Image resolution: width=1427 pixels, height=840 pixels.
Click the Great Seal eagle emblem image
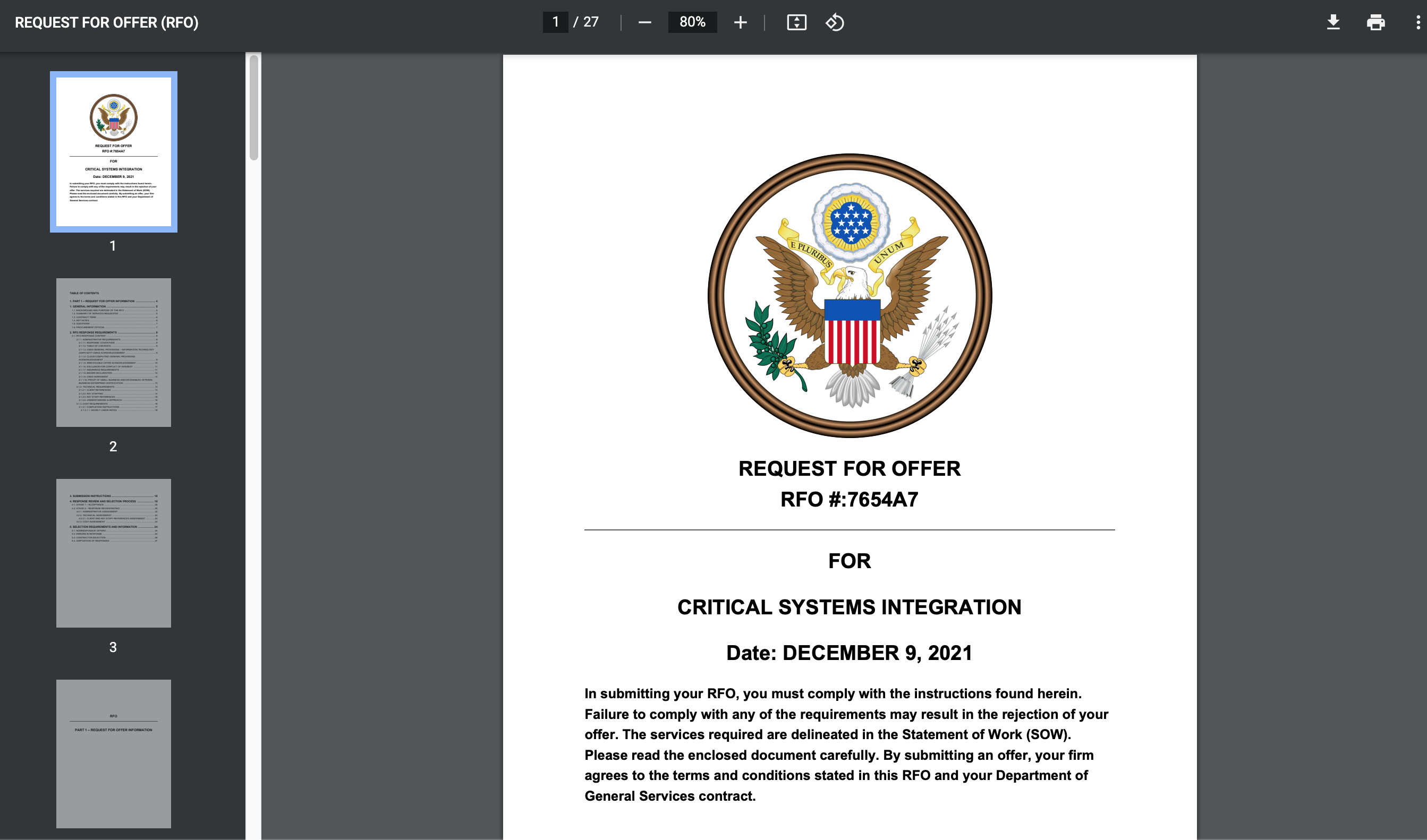(850, 295)
